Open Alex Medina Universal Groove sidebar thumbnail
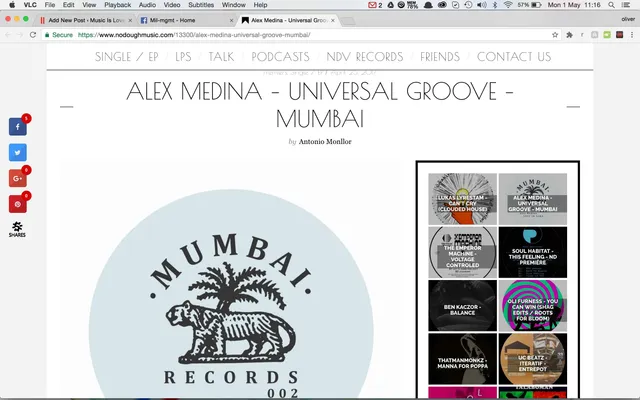The width and height of the screenshot is (640, 400). click(x=533, y=199)
